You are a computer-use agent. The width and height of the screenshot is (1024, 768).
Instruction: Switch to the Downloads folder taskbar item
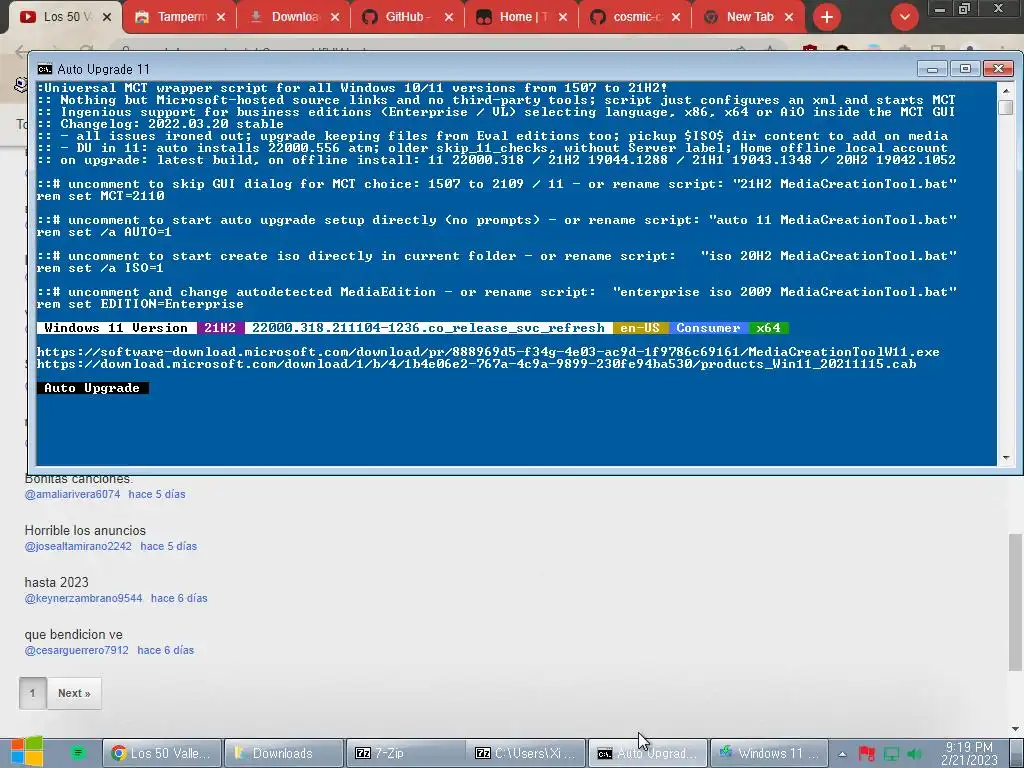[284, 753]
